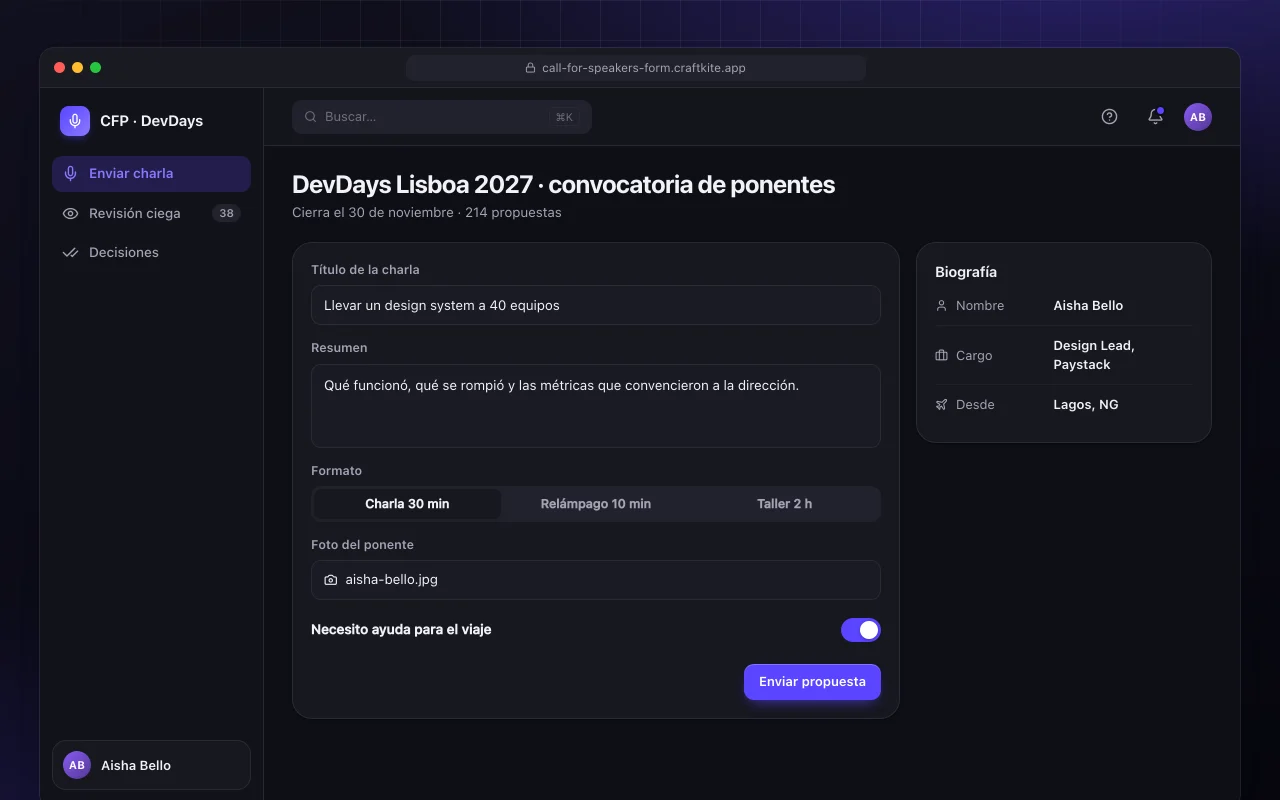Toggle off Necesito ayuda para el viaje

861,630
